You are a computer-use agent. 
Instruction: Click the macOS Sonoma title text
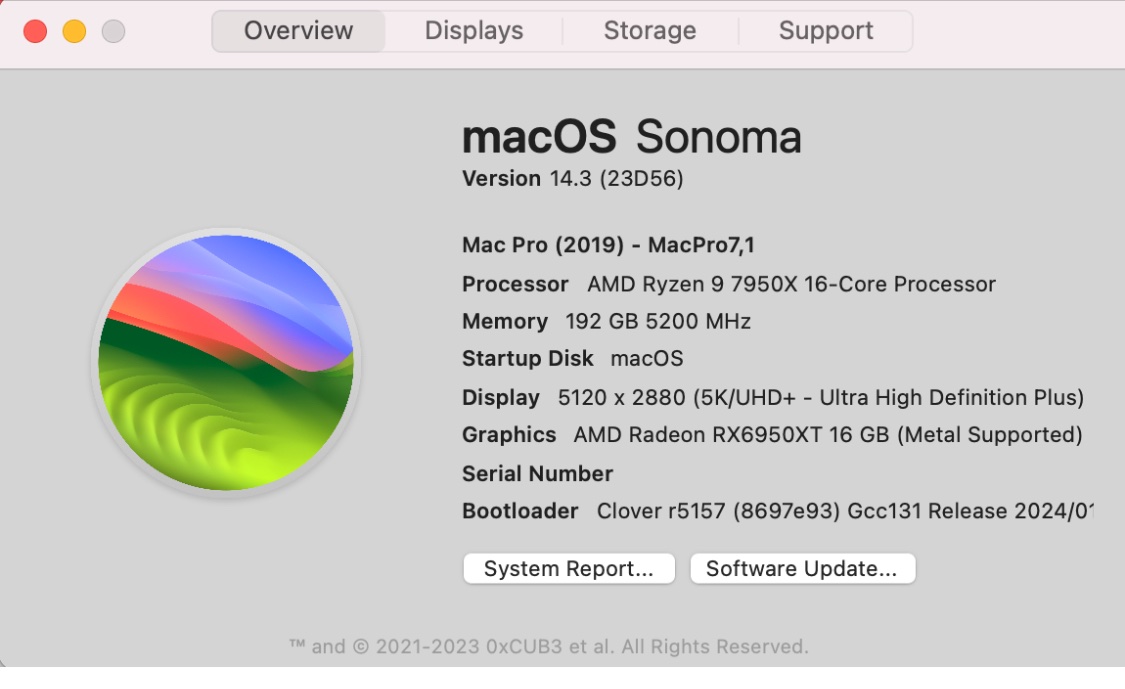631,137
